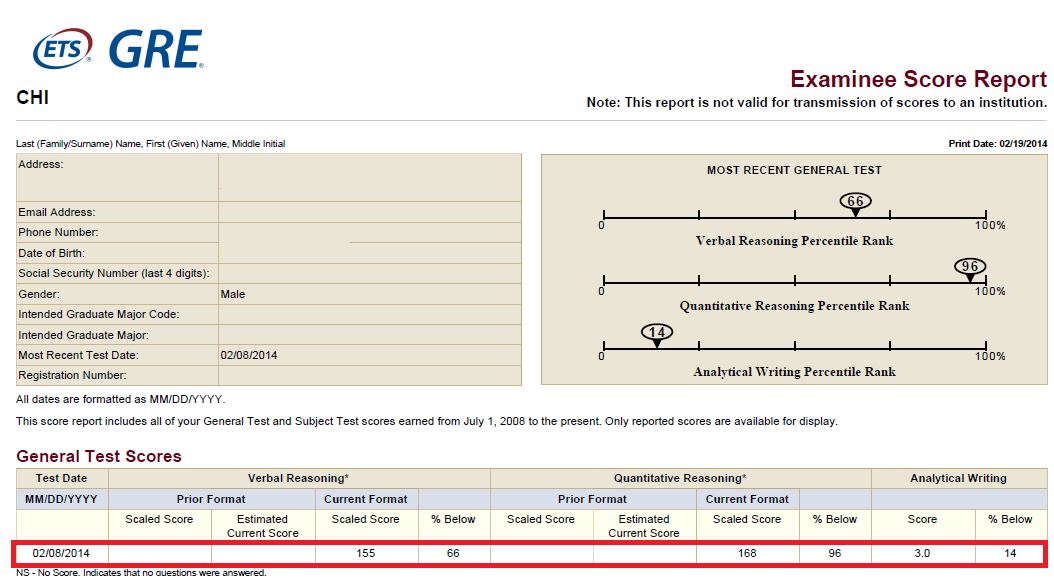Click the name CHI
The image size is (1054, 578).
coord(32,98)
